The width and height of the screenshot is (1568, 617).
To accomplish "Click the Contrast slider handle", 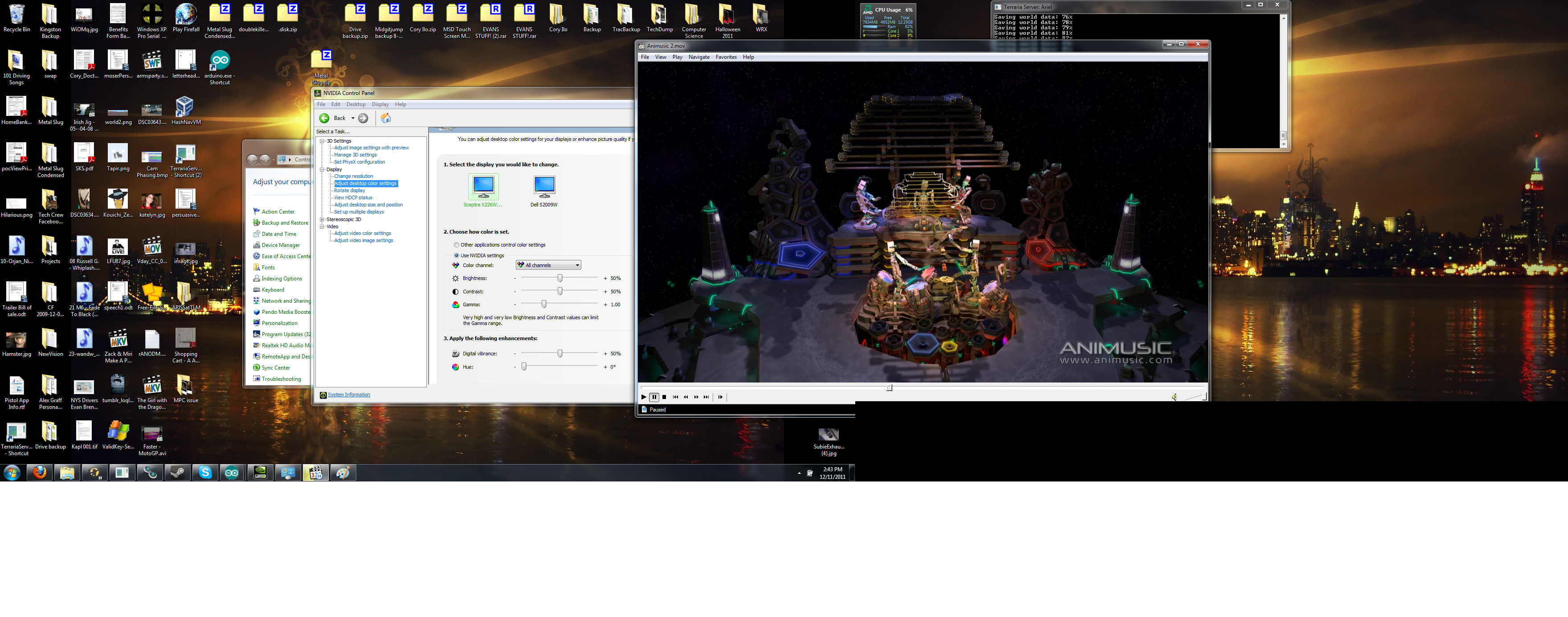I will pyautogui.click(x=560, y=291).
